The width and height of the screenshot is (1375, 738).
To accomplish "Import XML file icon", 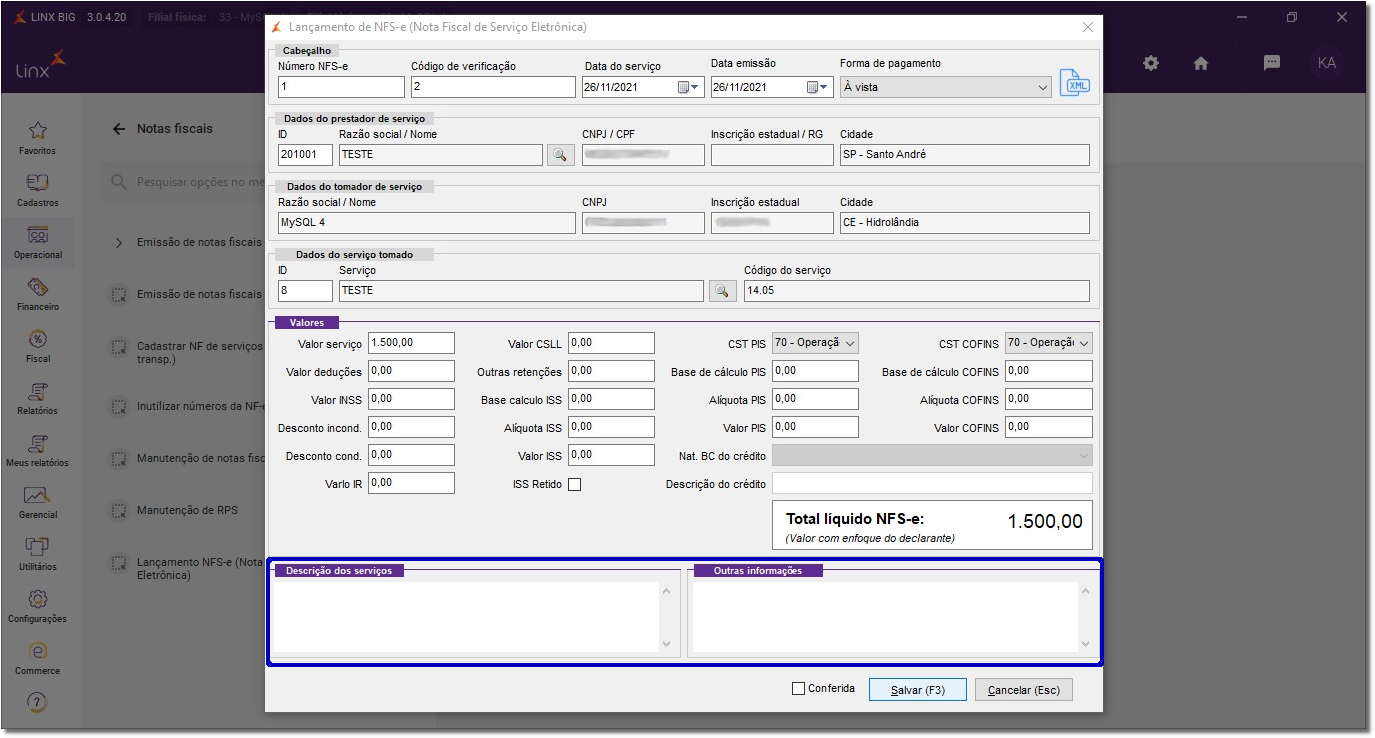I will [1075, 84].
